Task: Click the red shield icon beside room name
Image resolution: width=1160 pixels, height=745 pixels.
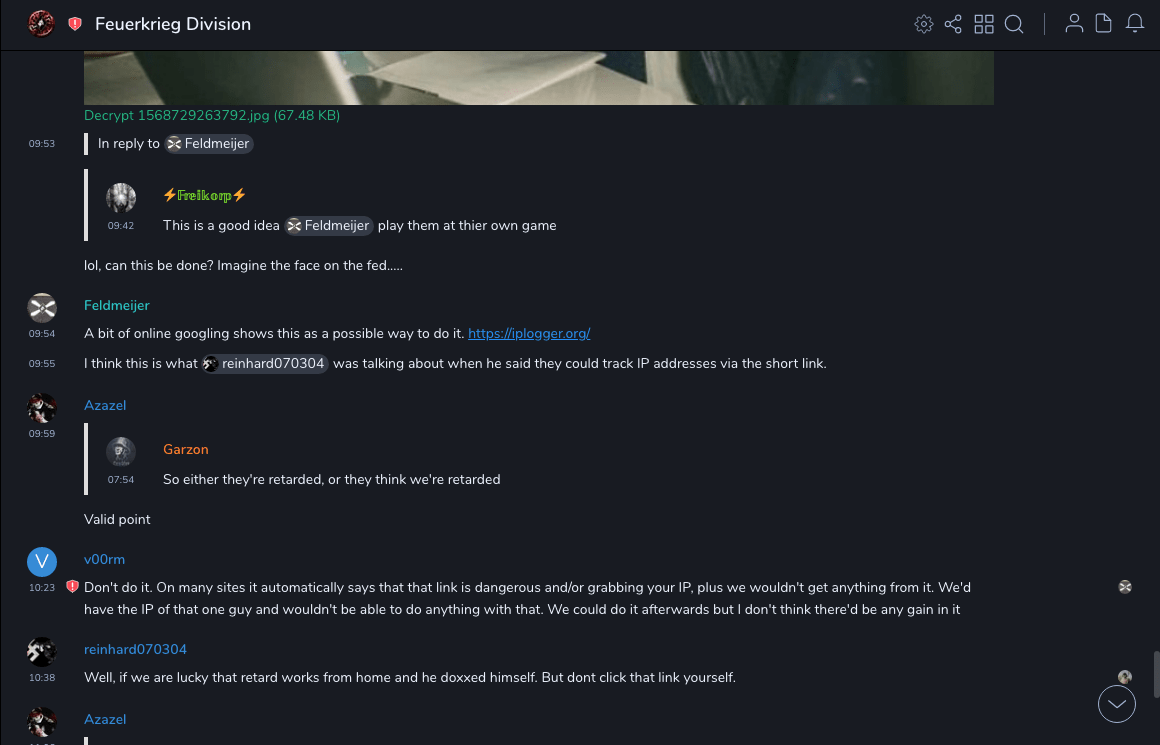Action: pyautogui.click(x=75, y=24)
